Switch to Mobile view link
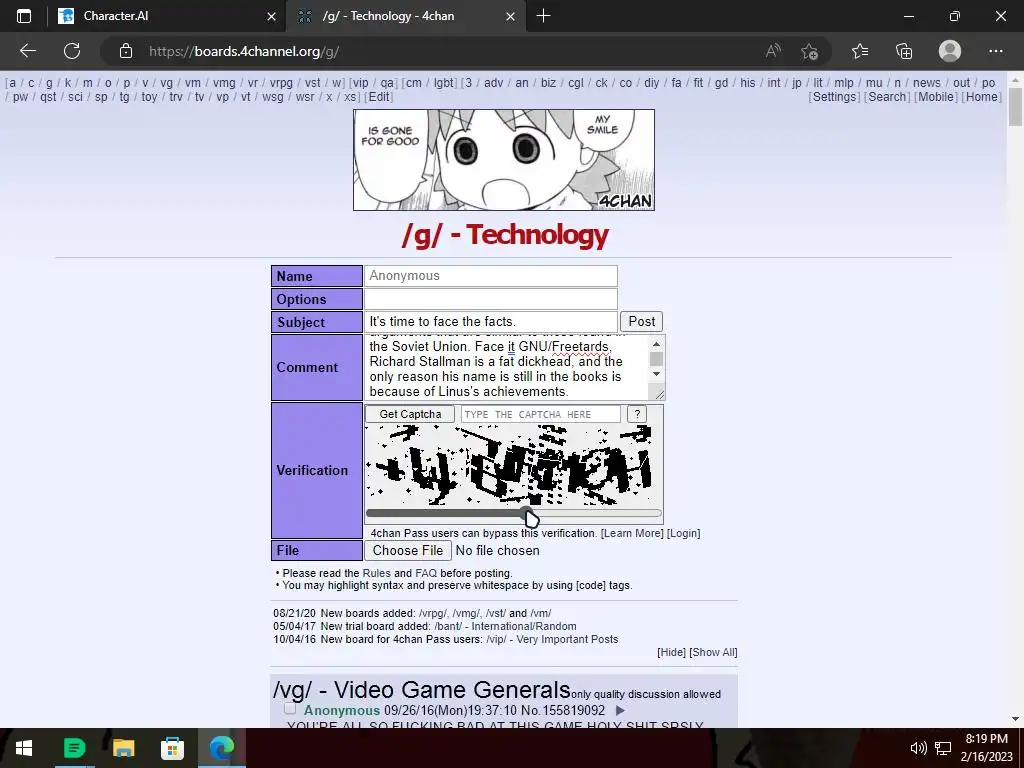 click(x=936, y=97)
